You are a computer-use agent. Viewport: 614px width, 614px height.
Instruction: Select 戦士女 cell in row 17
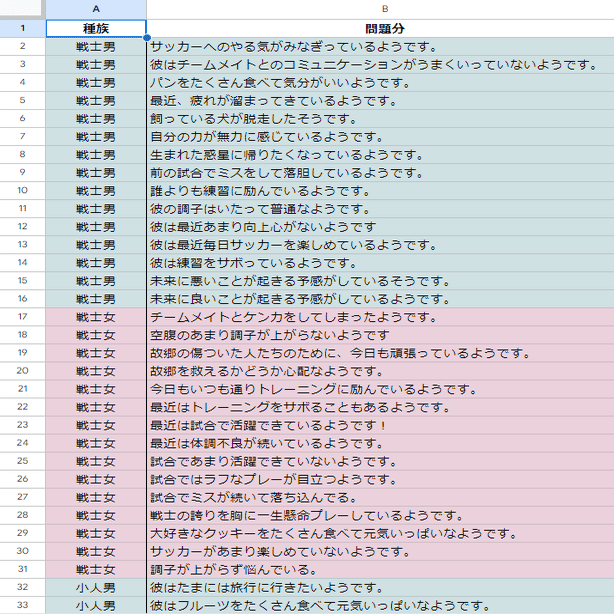(x=96, y=317)
